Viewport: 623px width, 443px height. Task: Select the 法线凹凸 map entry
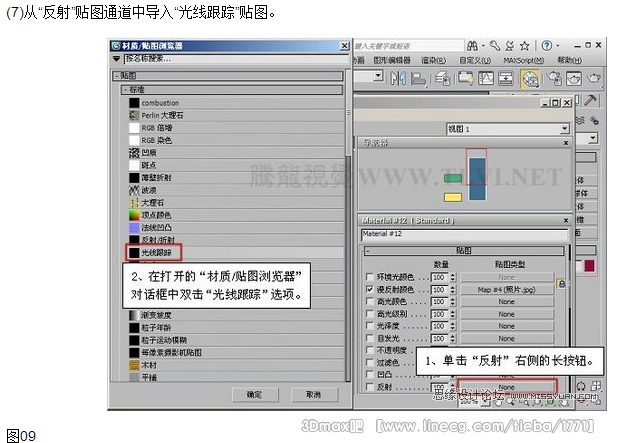coord(236,228)
